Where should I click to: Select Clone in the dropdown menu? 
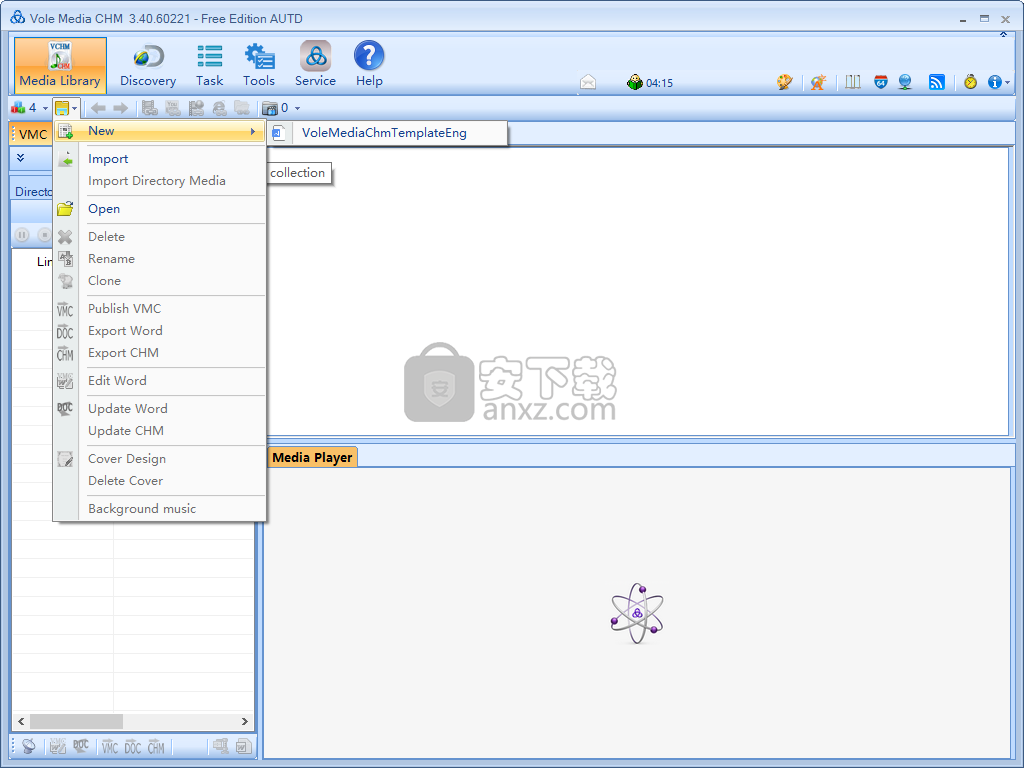[159, 281]
